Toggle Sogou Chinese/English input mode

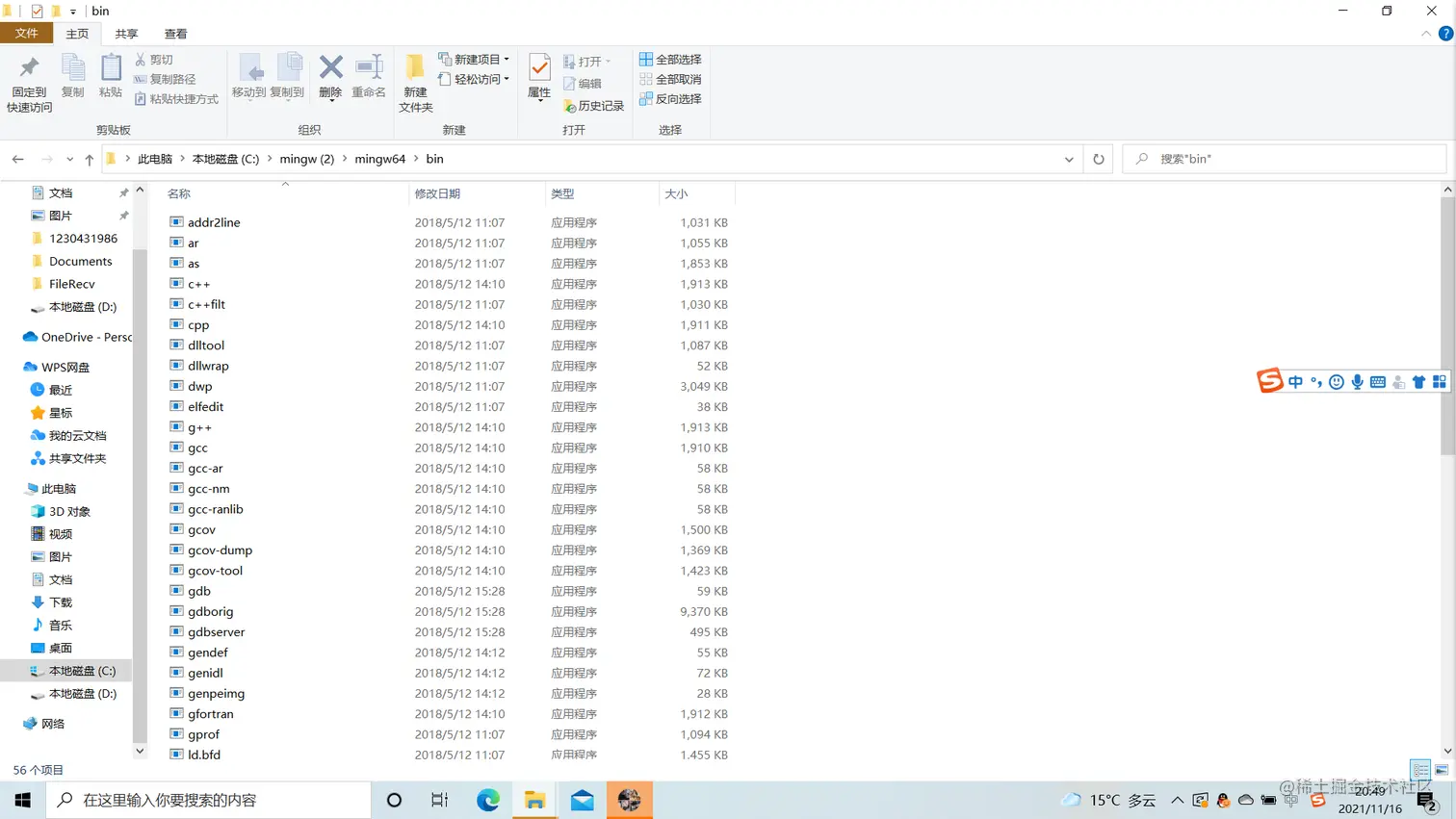[1295, 382]
